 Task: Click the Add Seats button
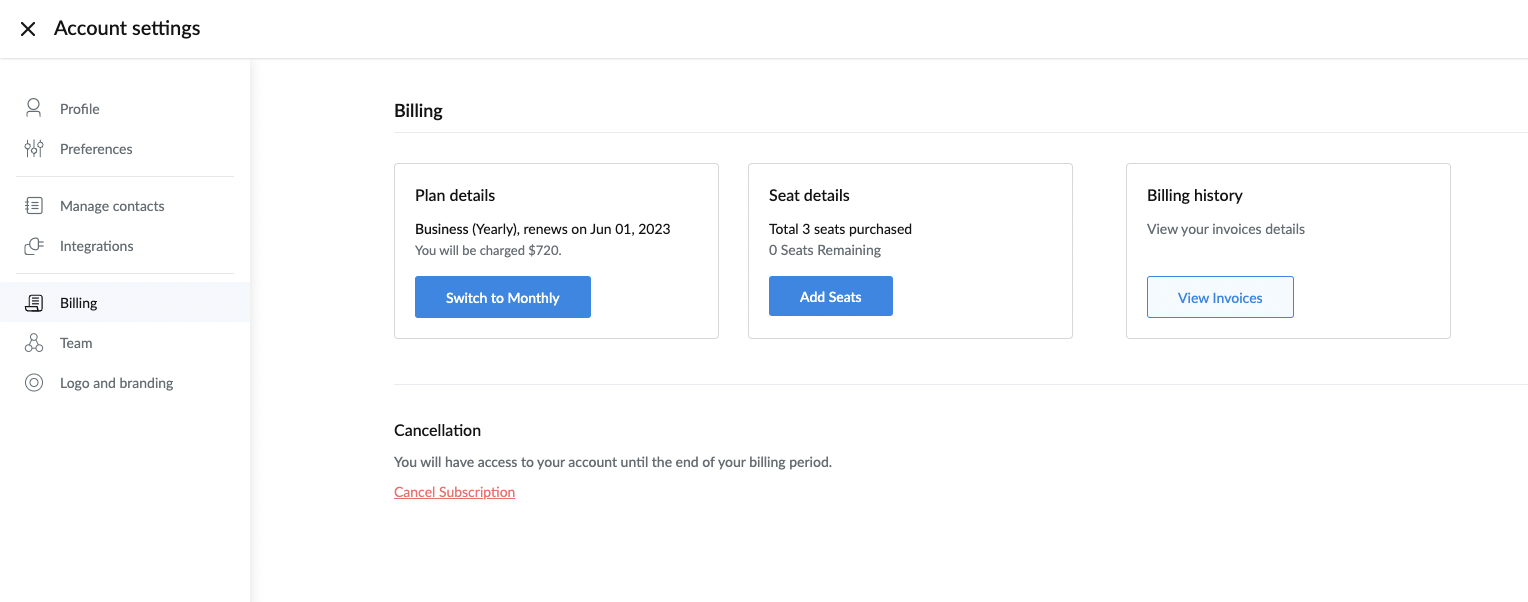[x=831, y=296]
